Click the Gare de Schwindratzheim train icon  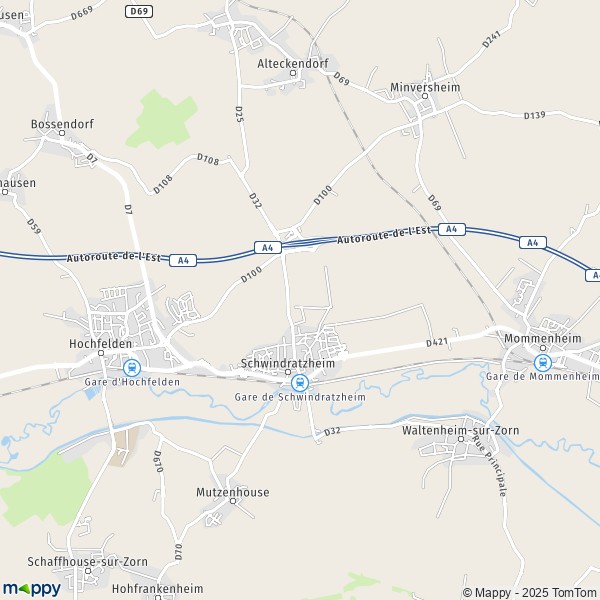[300, 383]
